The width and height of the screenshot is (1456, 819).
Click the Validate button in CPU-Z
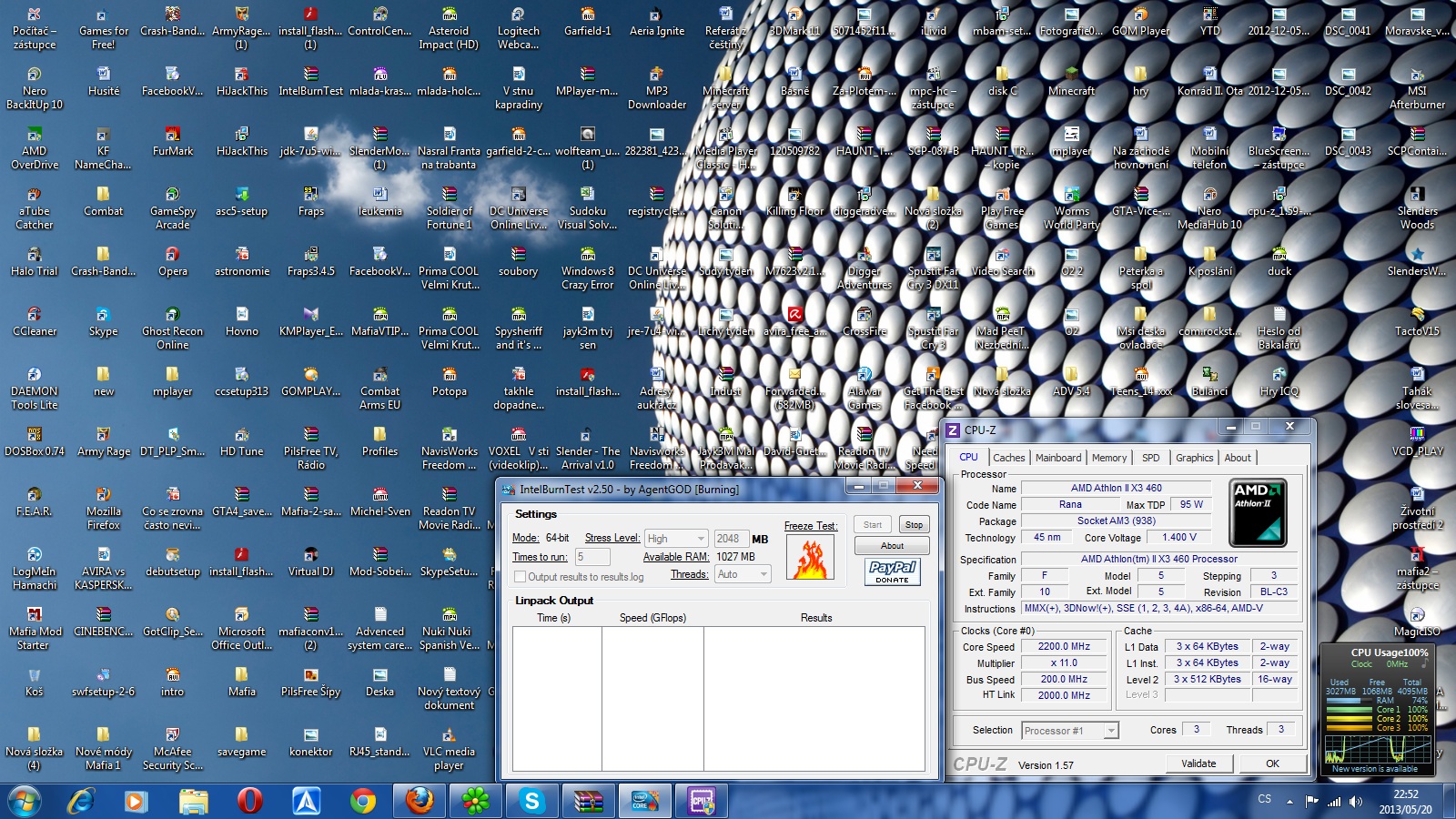tap(1198, 763)
